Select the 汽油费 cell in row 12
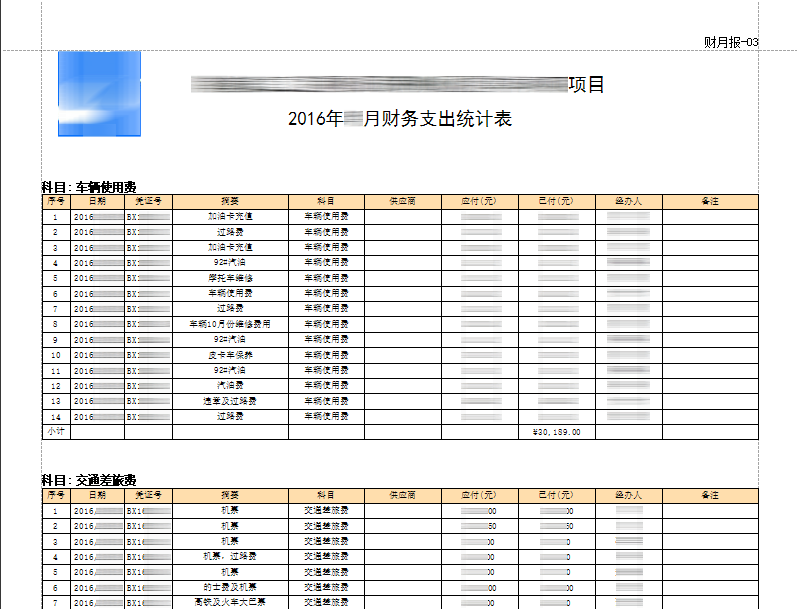Viewport: 798px width, 609px height. pyautogui.click(x=230, y=386)
